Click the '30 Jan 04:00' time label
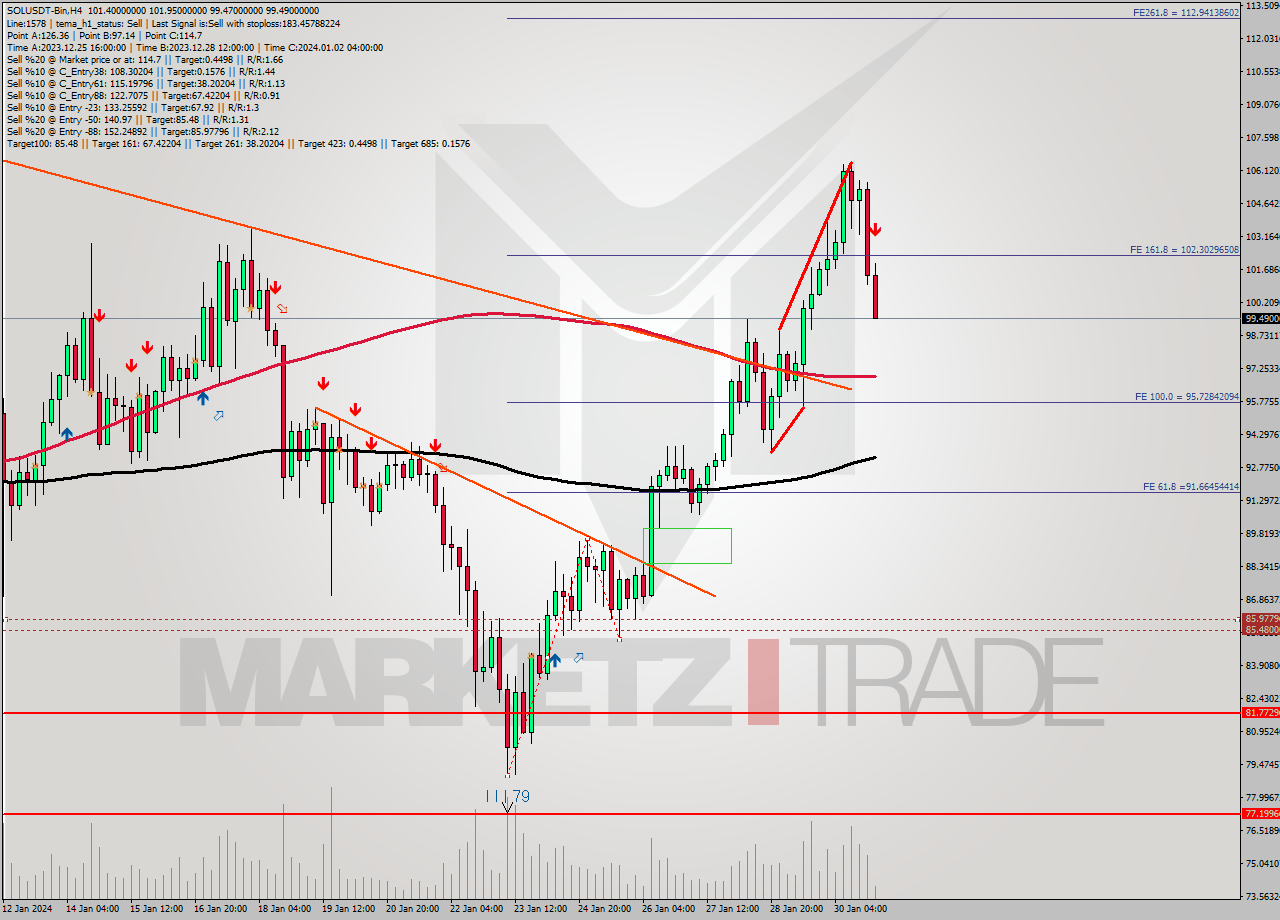Viewport: 1280px width, 920px height. coord(860,910)
